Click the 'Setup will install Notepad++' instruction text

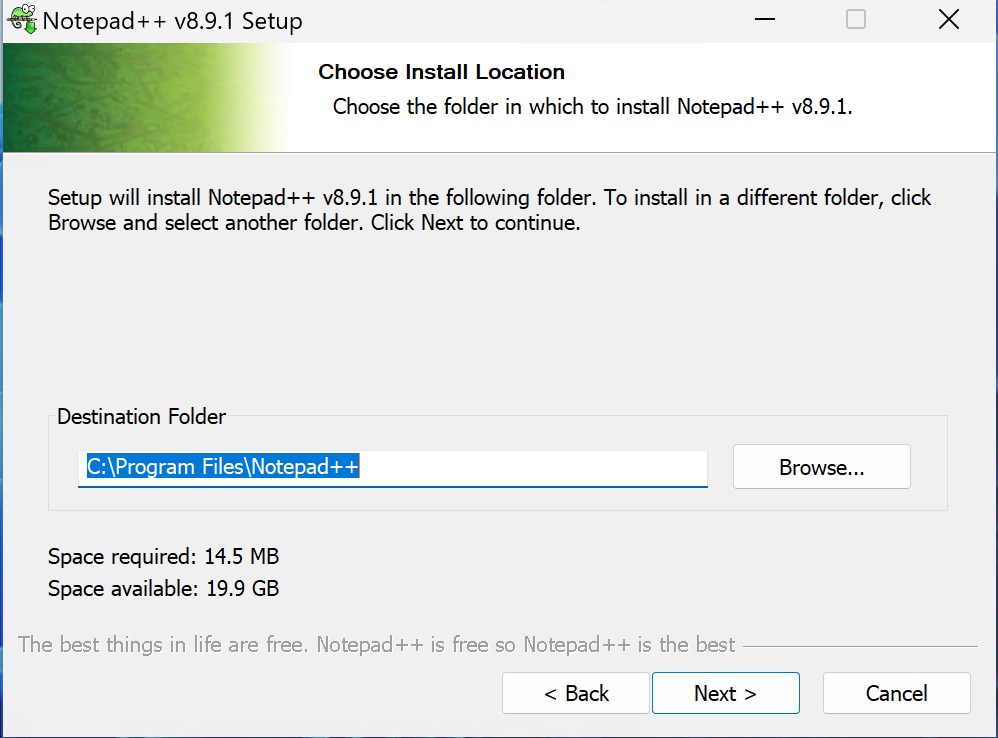pyautogui.click(x=489, y=210)
